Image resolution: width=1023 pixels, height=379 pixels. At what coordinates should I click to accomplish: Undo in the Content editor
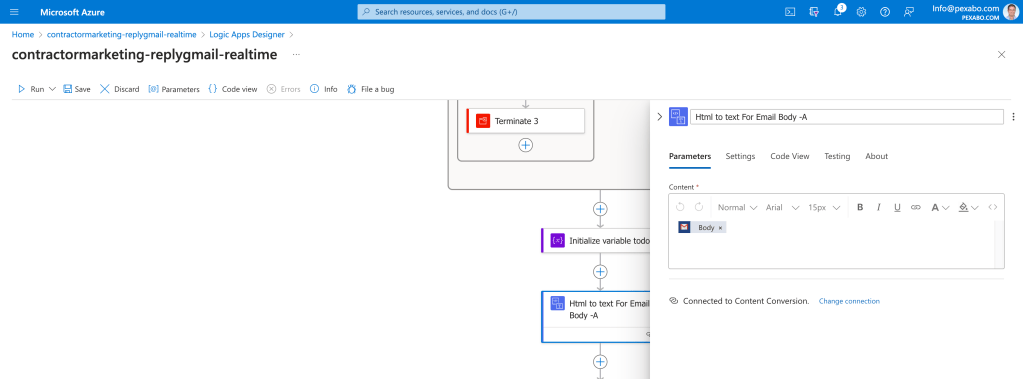(680, 207)
